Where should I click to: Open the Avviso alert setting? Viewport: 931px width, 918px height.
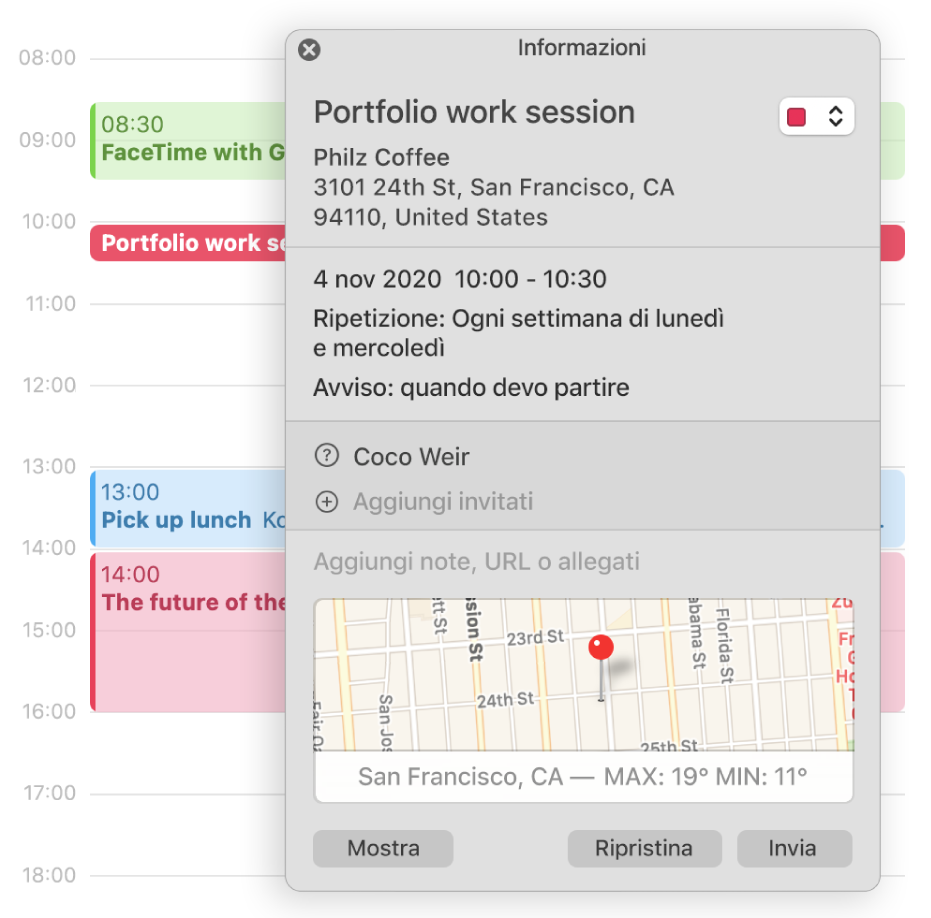pyautogui.click(x=471, y=387)
